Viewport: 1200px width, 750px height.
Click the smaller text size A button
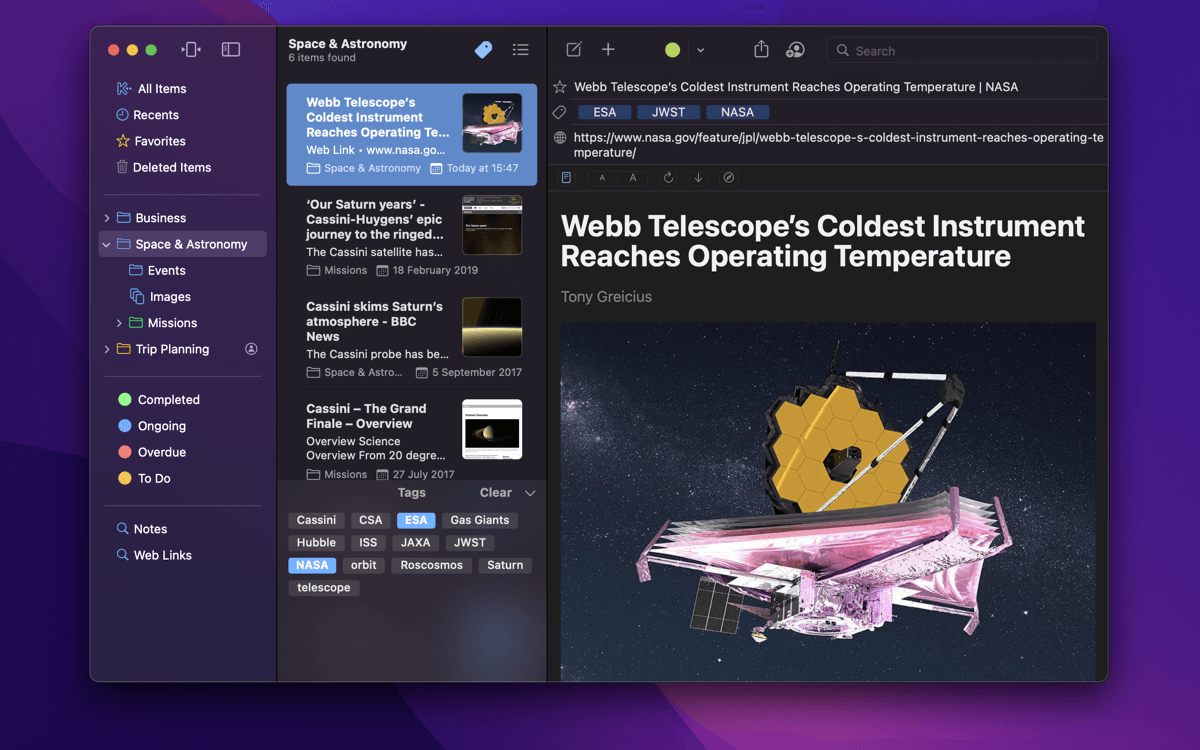point(602,178)
